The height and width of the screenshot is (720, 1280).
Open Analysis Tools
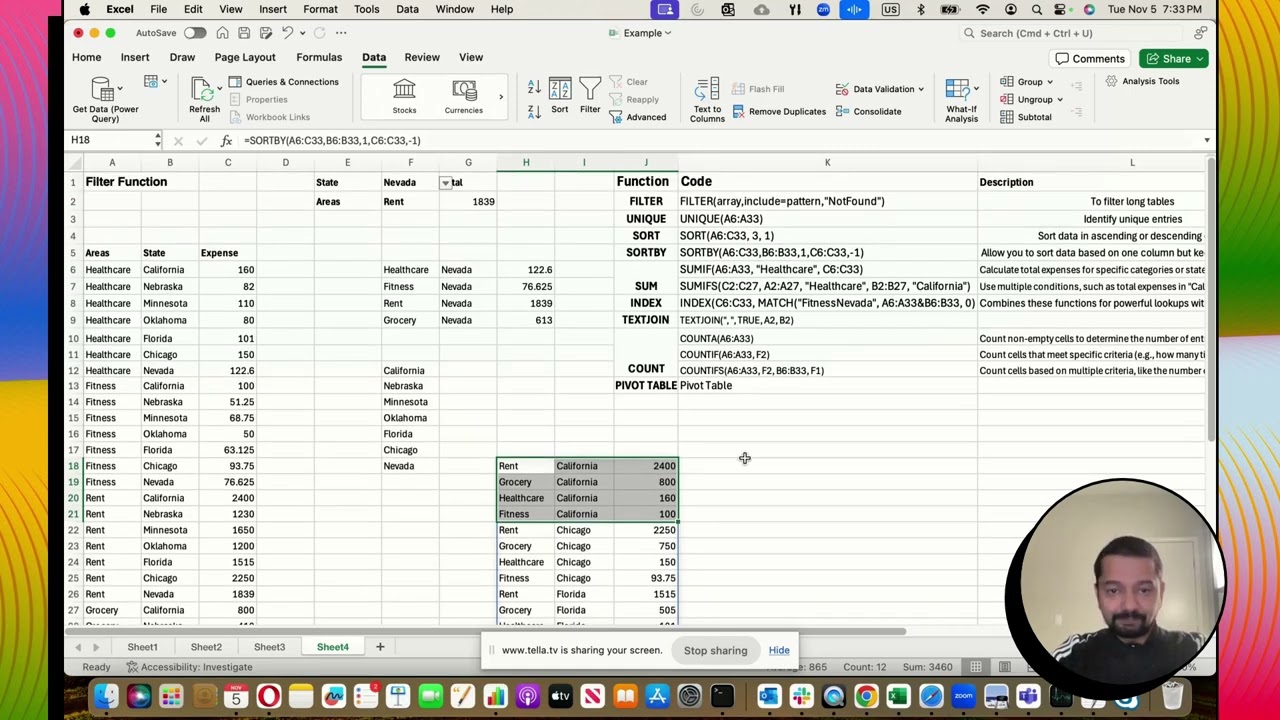[1142, 81]
